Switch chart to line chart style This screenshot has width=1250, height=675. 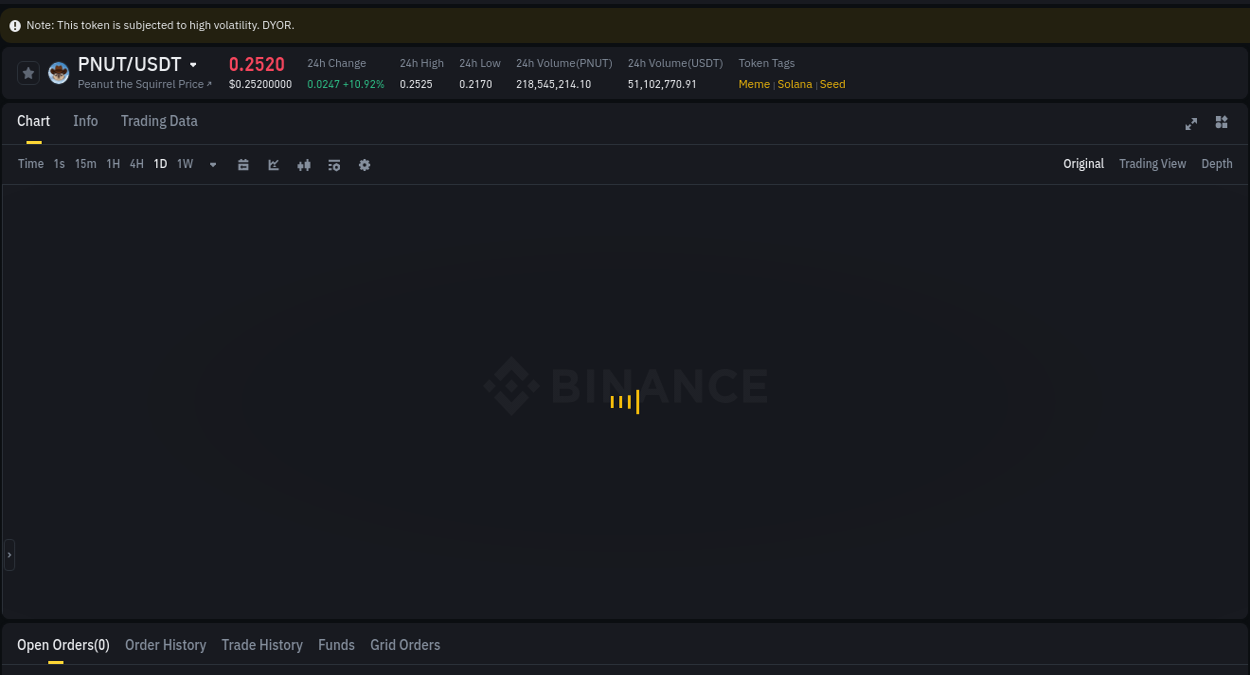[x=273, y=164]
